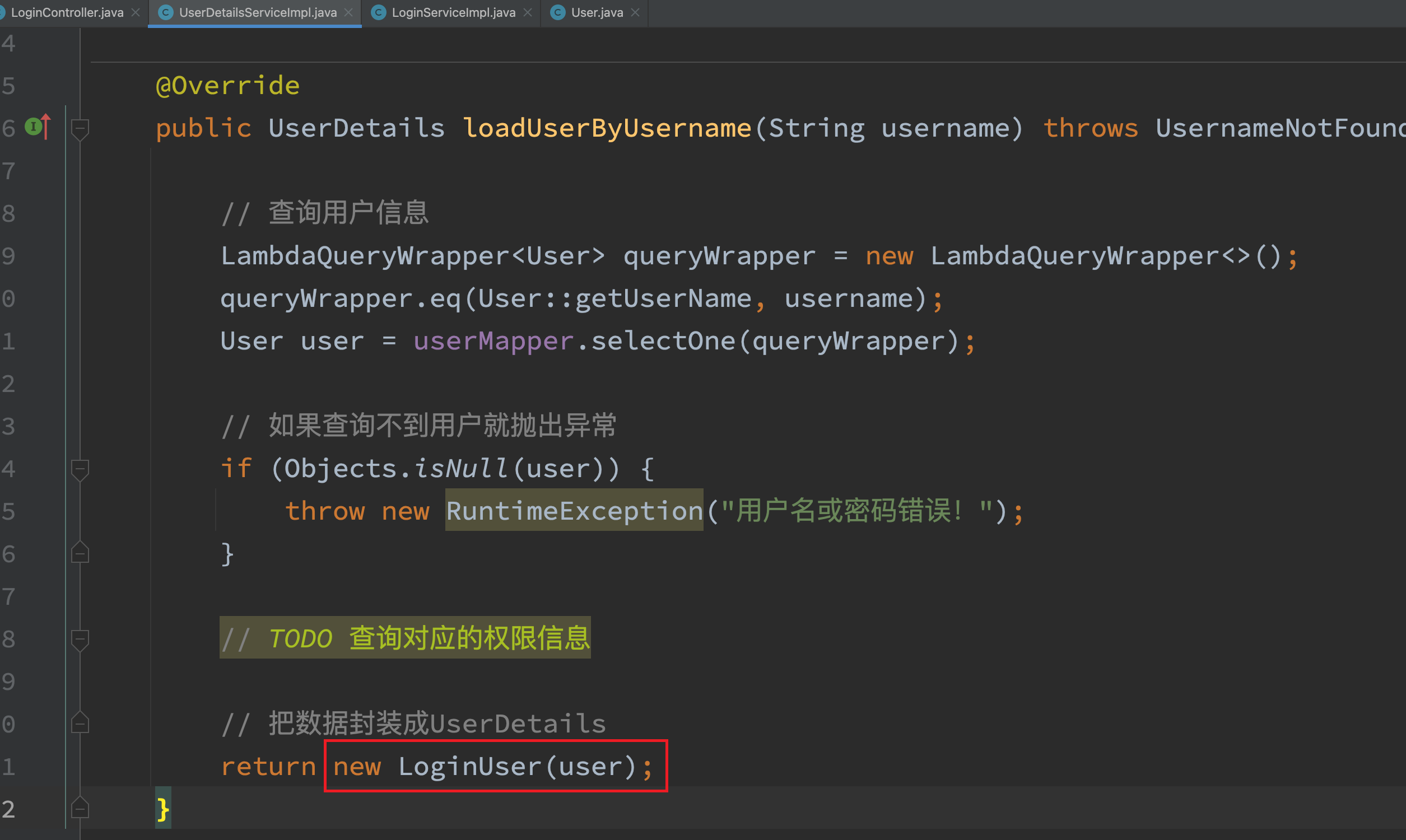Image resolution: width=1406 pixels, height=840 pixels.
Task: Click the 把数据封装成UserDetails comment
Action: (x=414, y=724)
